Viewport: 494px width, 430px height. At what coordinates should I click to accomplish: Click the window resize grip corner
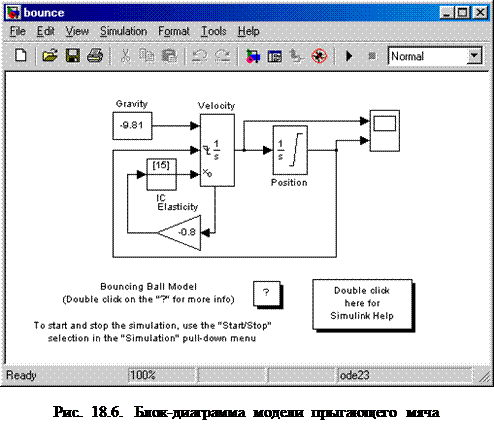pyautogui.click(x=484, y=377)
